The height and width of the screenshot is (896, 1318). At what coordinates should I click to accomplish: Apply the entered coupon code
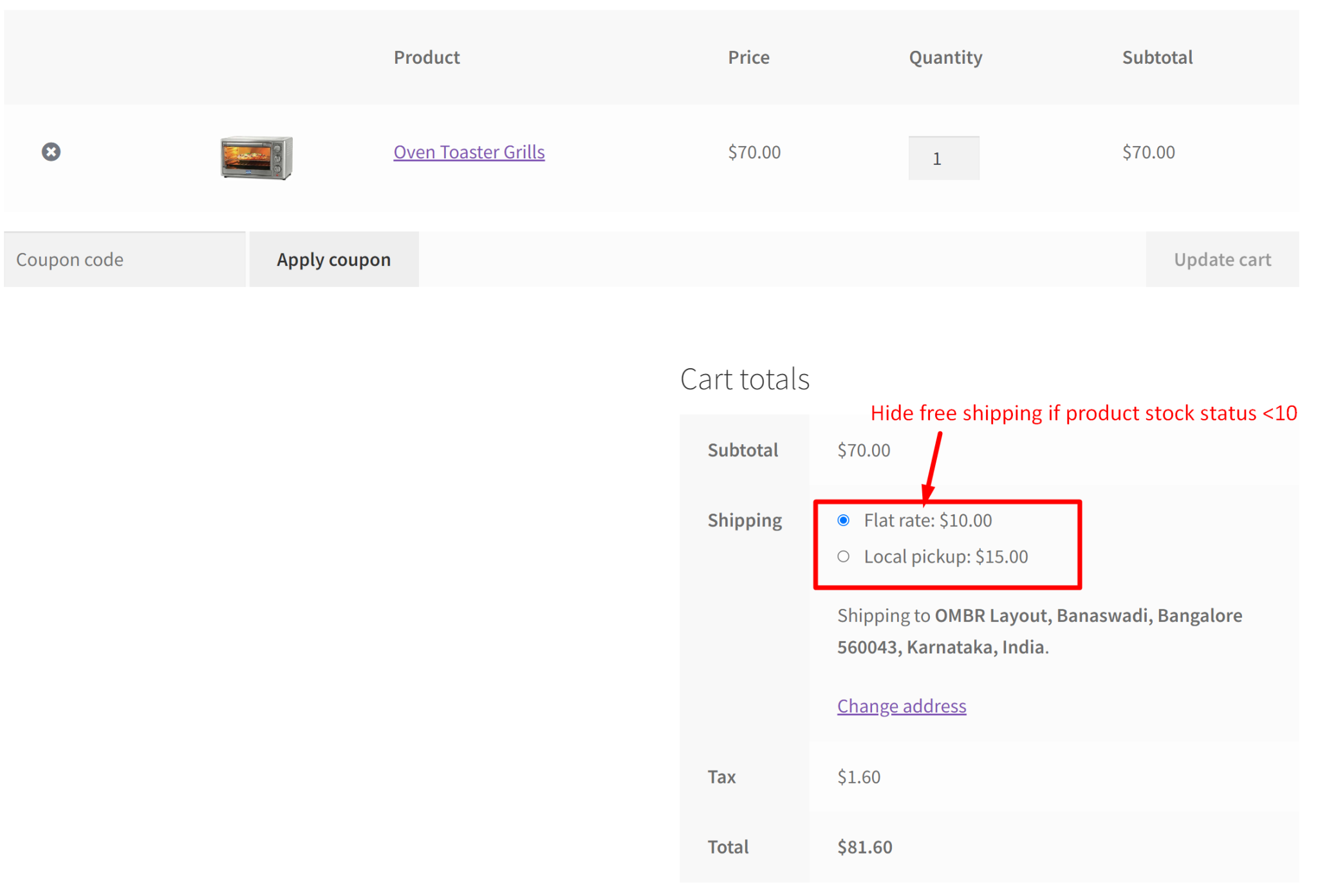click(x=333, y=259)
